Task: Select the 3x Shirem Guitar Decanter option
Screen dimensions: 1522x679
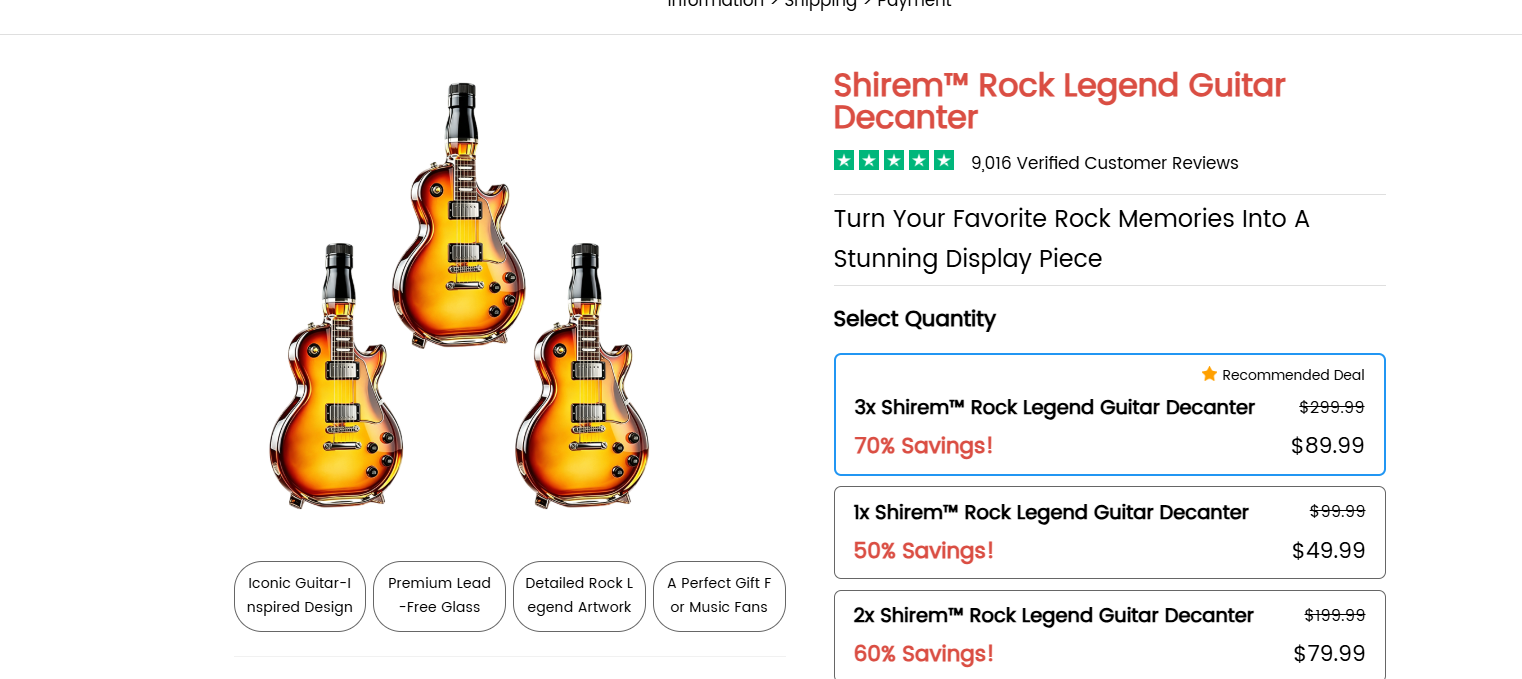Action: [1109, 414]
